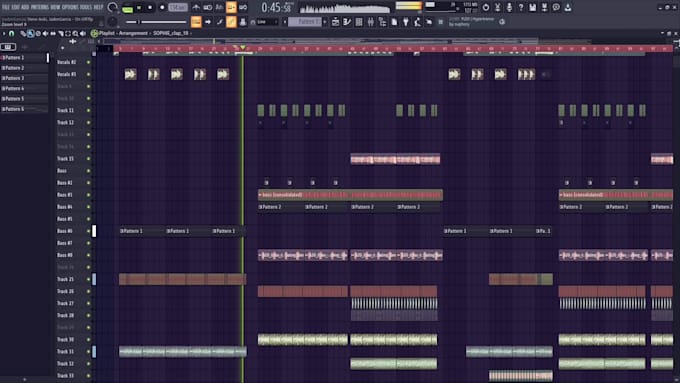The image size is (680, 383).
Task: Toggle typing keyboard to piano button
Action: coord(196,22)
